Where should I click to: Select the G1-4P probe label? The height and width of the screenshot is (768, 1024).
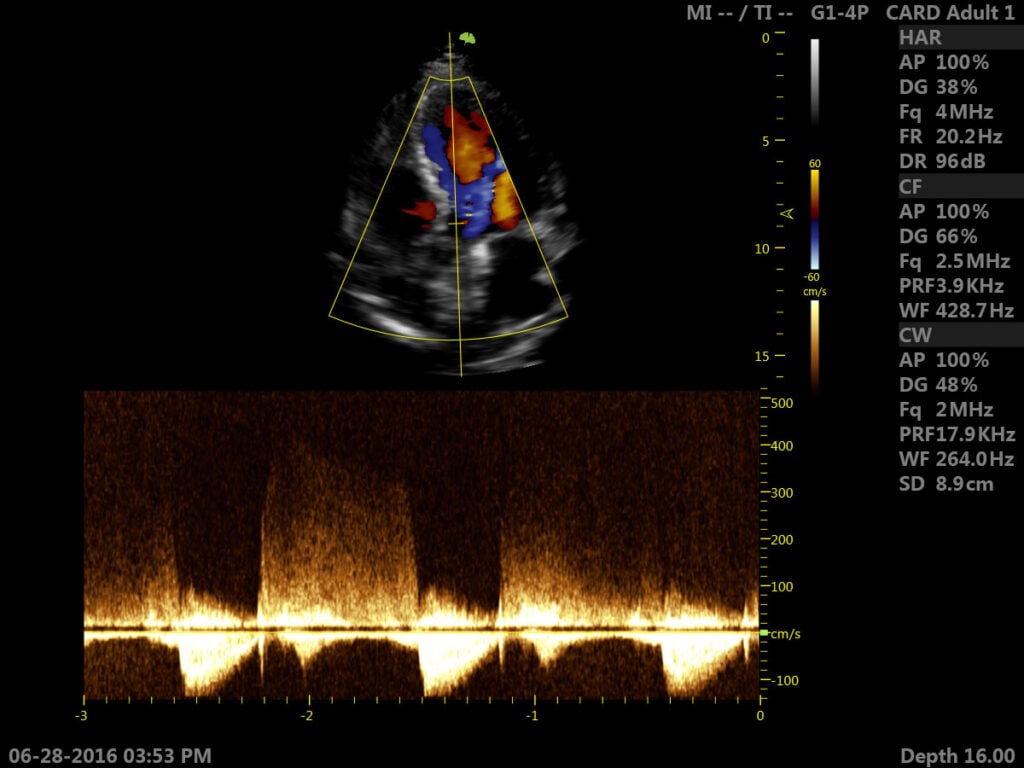tap(839, 13)
